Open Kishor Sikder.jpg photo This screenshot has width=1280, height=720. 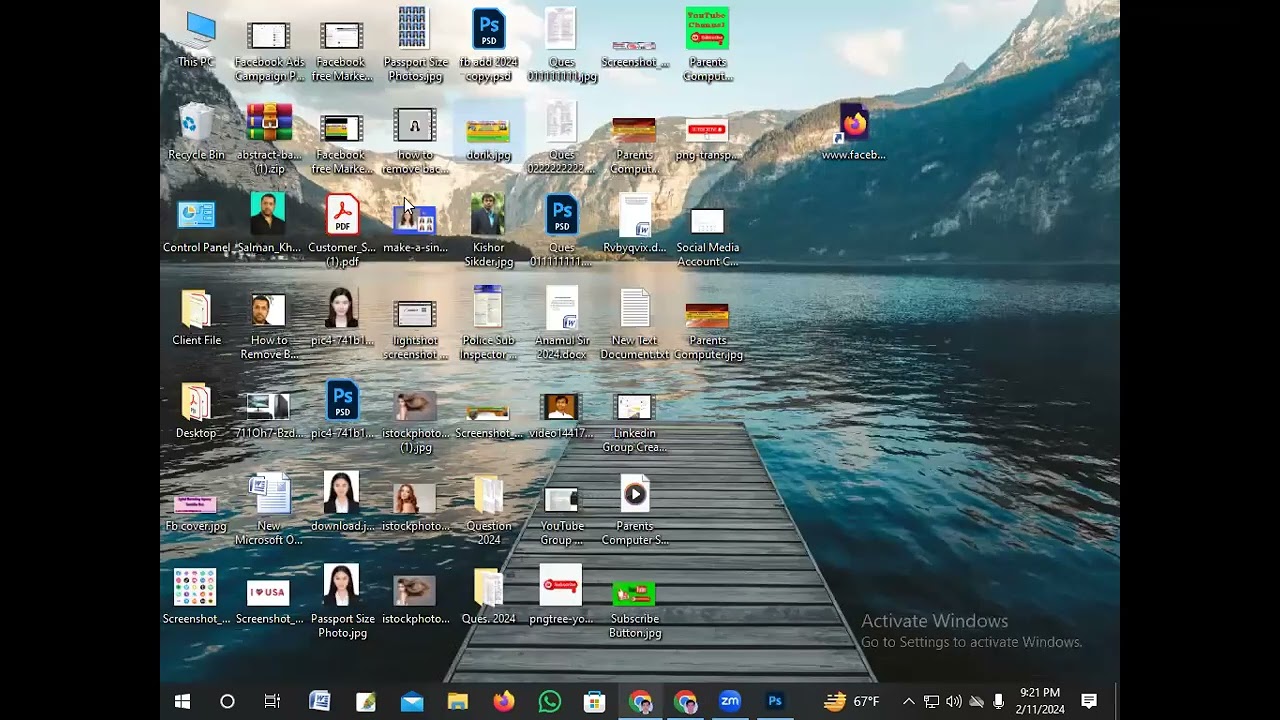pyautogui.click(x=489, y=232)
